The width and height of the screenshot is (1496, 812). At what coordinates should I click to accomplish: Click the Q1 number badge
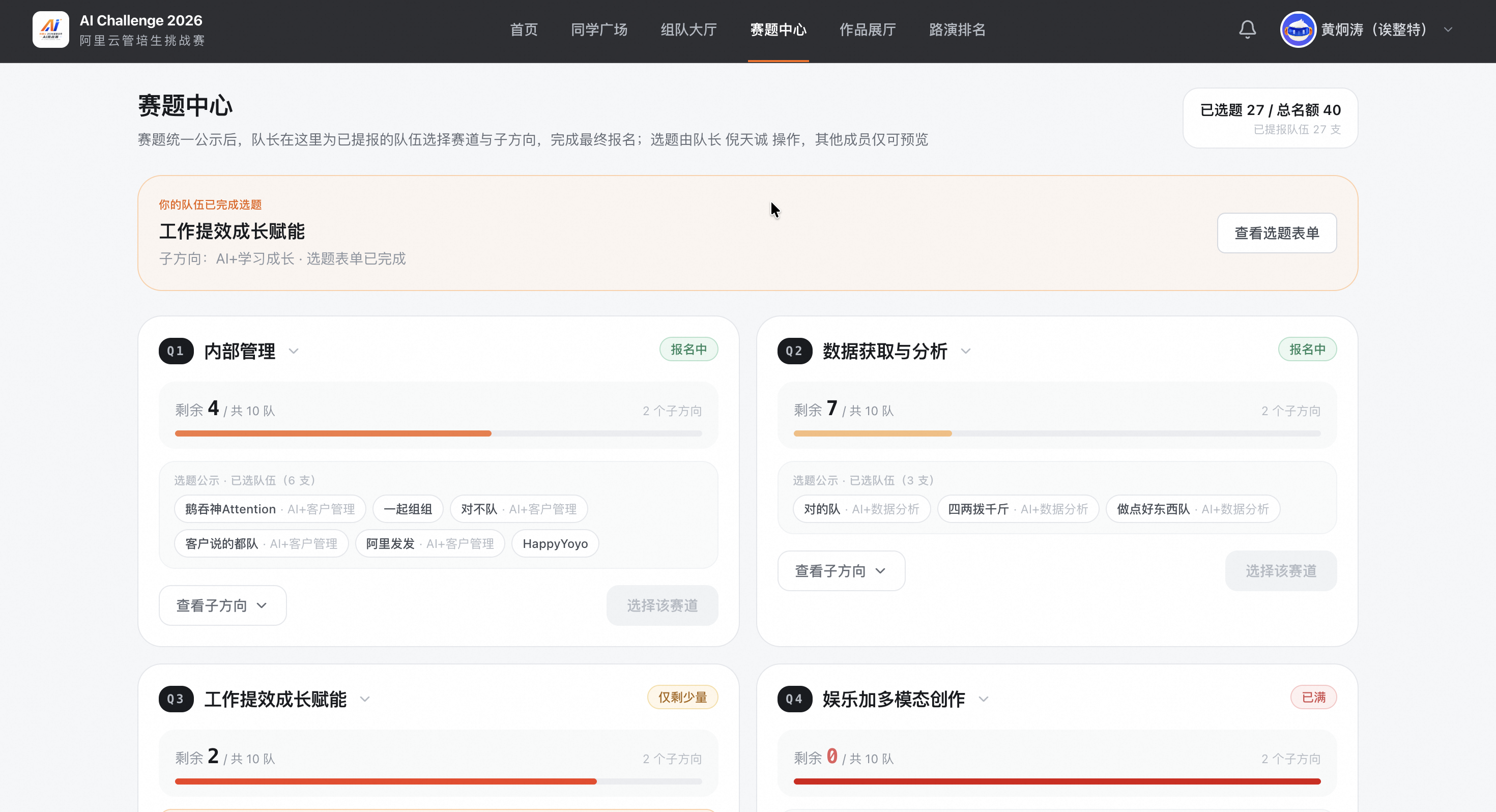[x=176, y=352]
